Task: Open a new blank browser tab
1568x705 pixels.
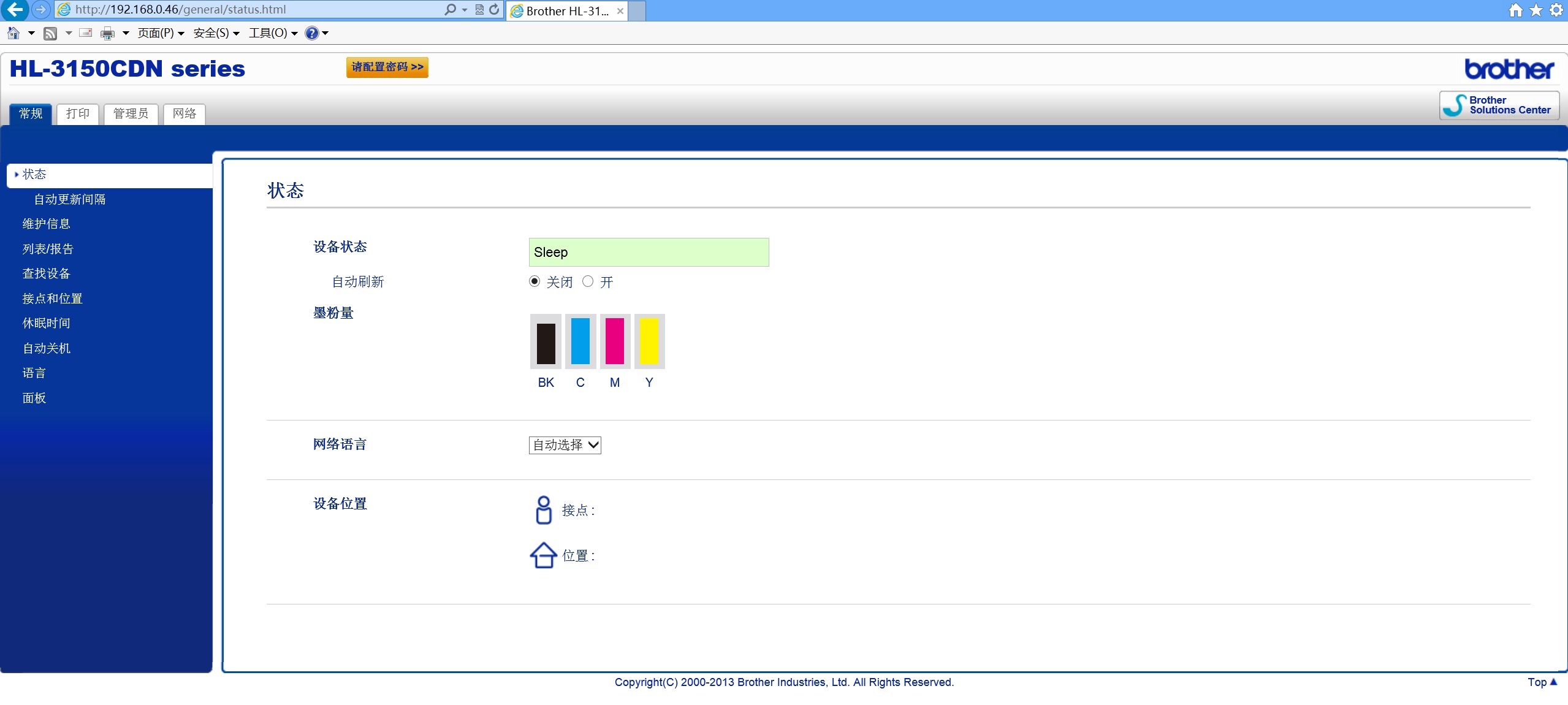Action: point(637,11)
